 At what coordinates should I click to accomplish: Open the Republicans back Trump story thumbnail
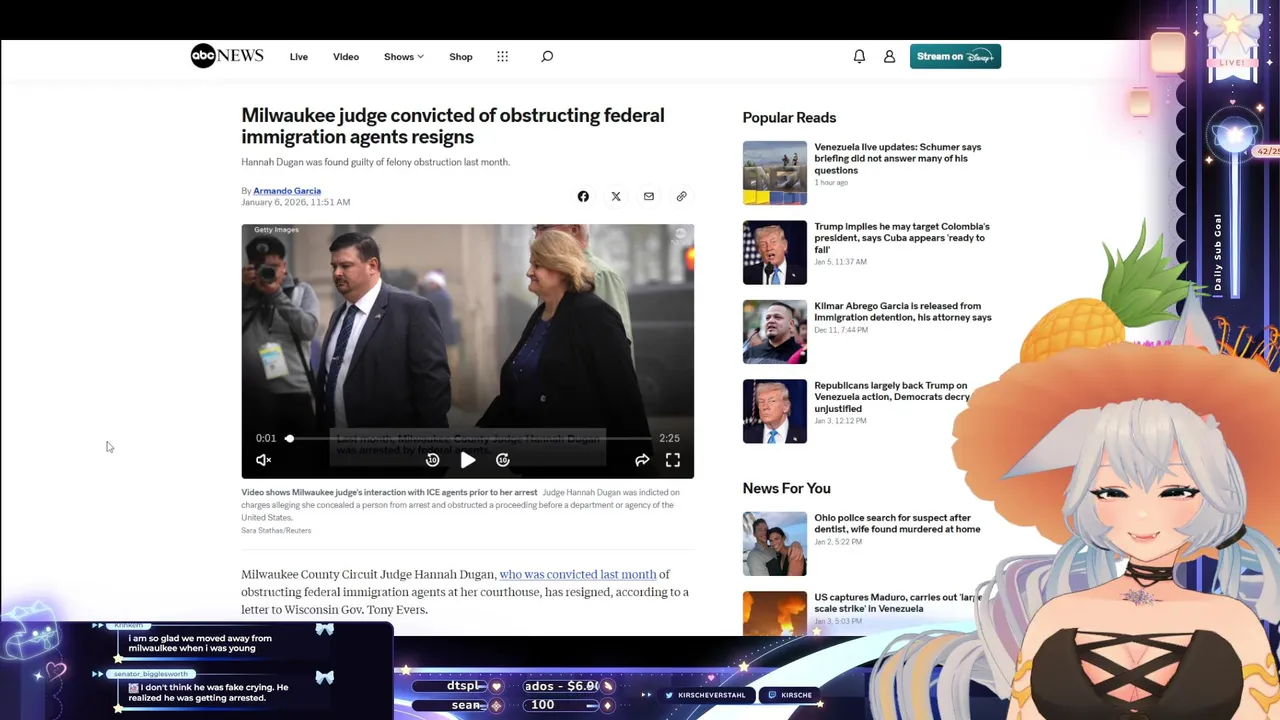[x=774, y=411]
